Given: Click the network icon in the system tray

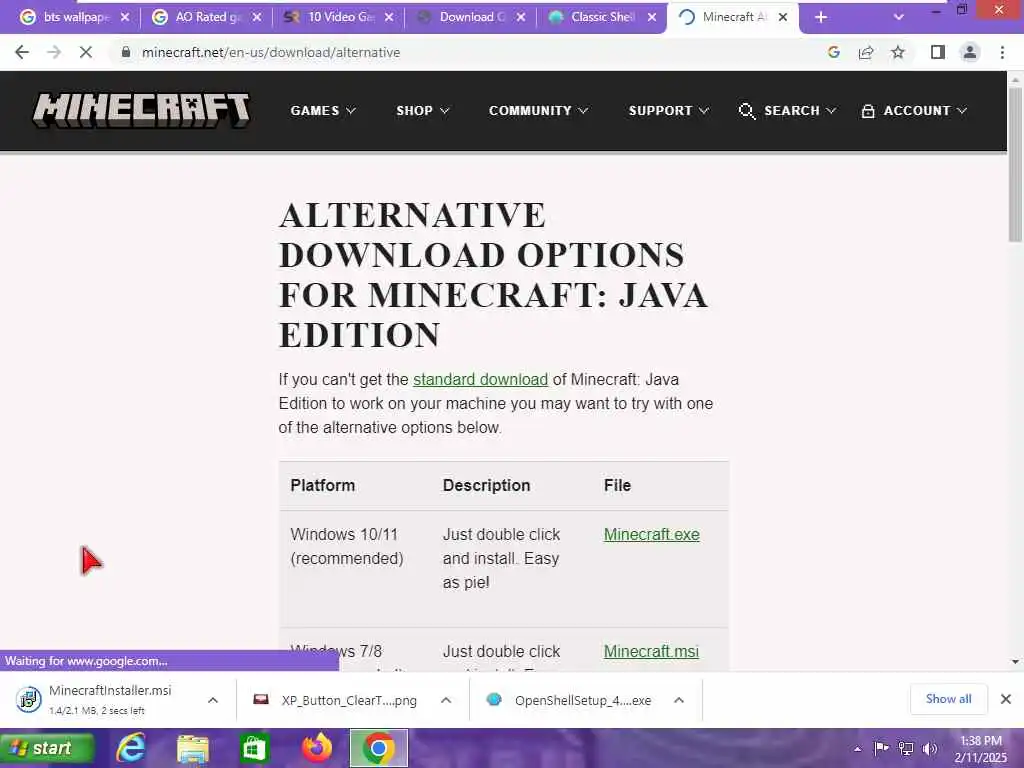Looking at the screenshot, I should (906, 748).
